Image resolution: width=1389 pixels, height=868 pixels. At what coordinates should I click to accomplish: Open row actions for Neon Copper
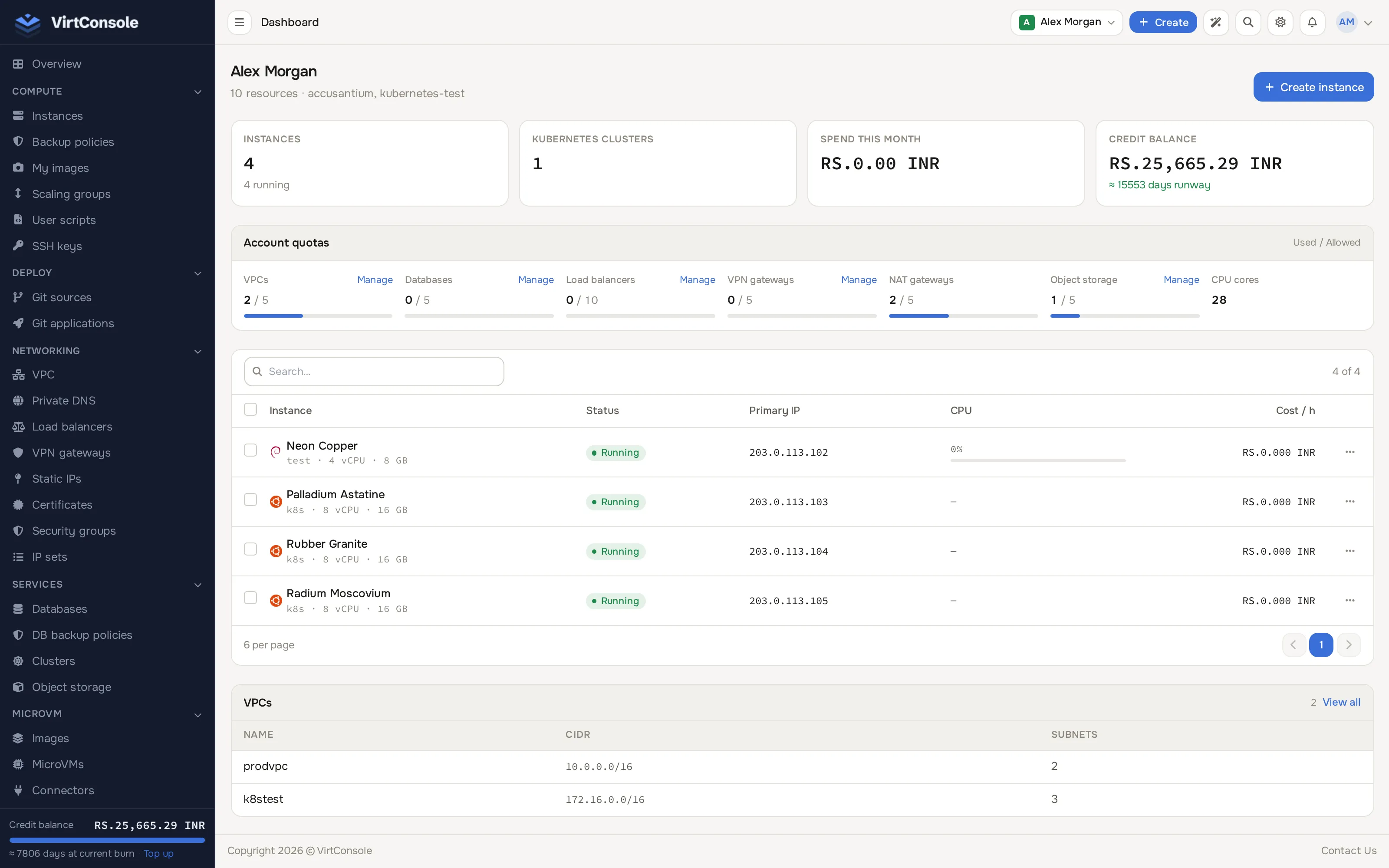point(1350,452)
